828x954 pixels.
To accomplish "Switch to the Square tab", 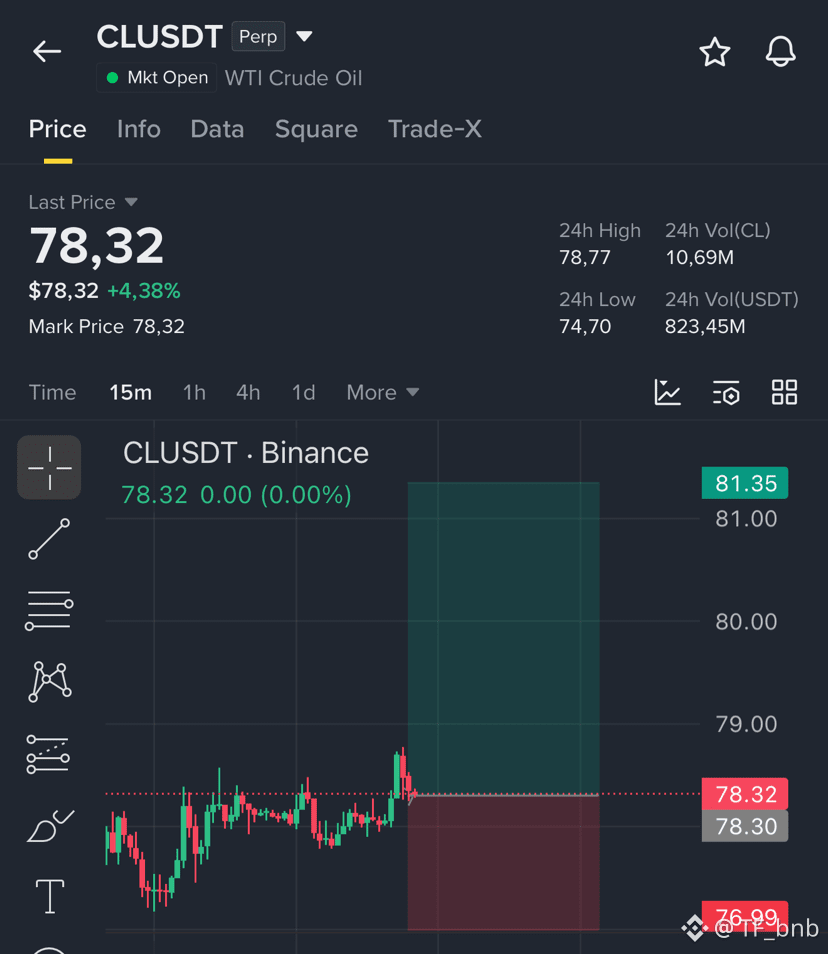I will pos(316,130).
